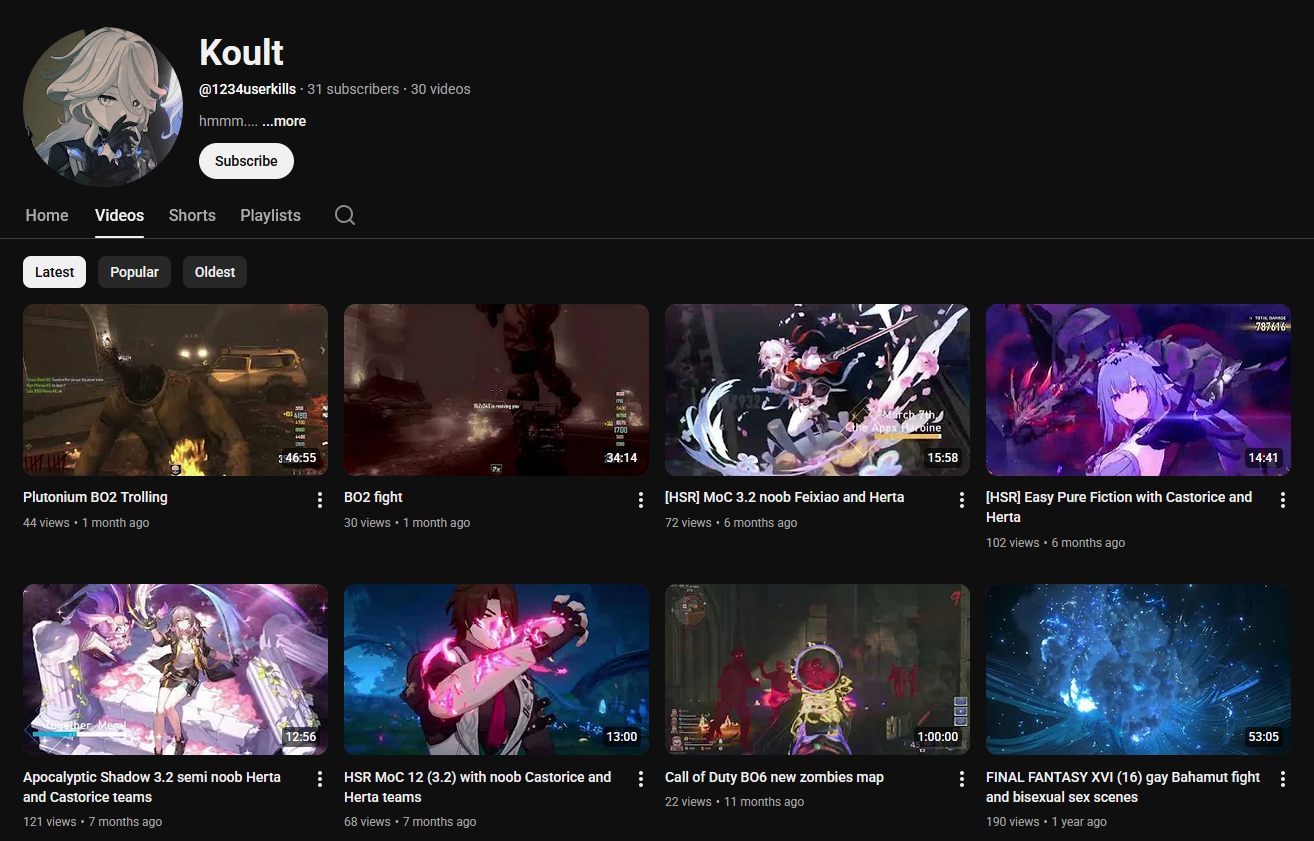Open options menu for BO2 fight video

[x=641, y=500]
